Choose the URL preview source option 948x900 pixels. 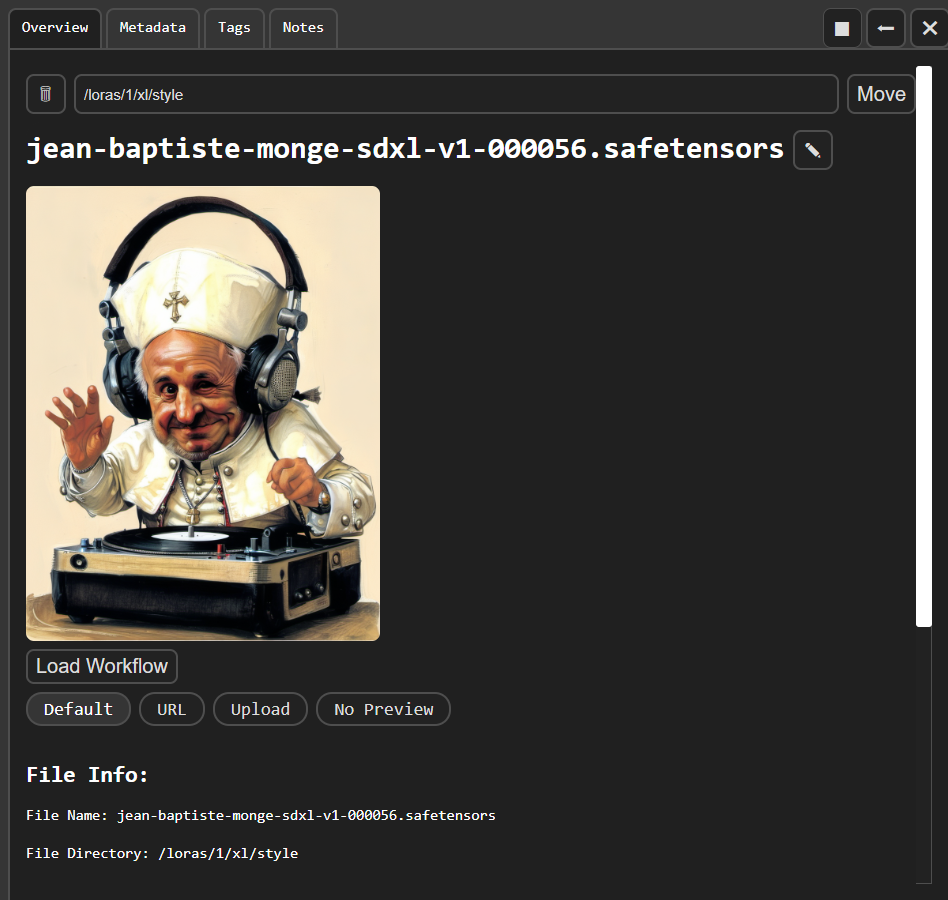(x=171, y=709)
